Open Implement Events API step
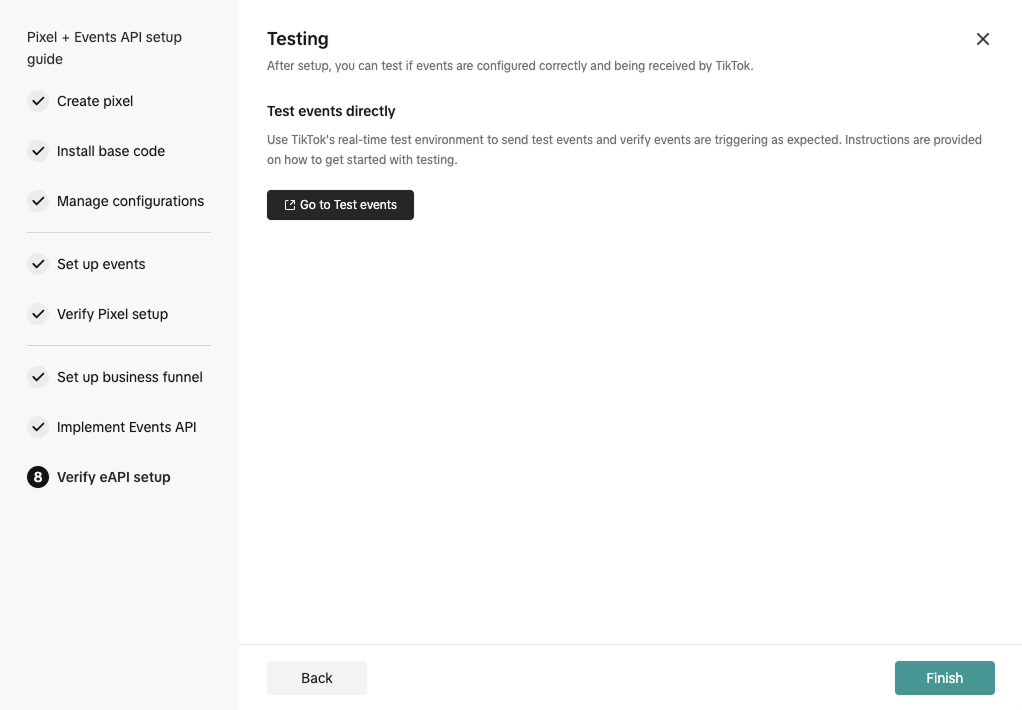Image resolution: width=1022 pixels, height=710 pixels. pyautogui.click(x=127, y=427)
